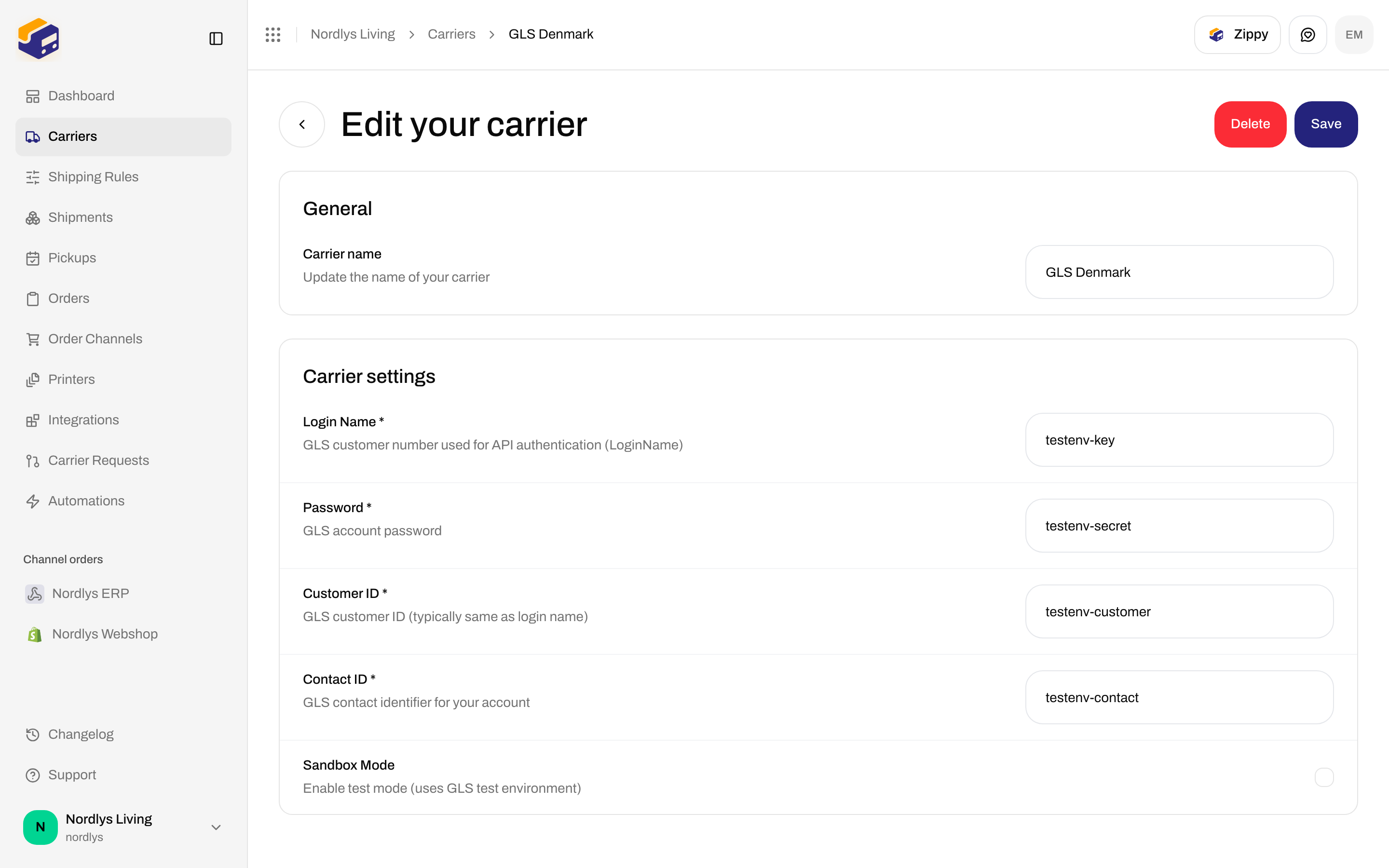
Task: Click the Dashboard layout icon
Action: point(33,96)
